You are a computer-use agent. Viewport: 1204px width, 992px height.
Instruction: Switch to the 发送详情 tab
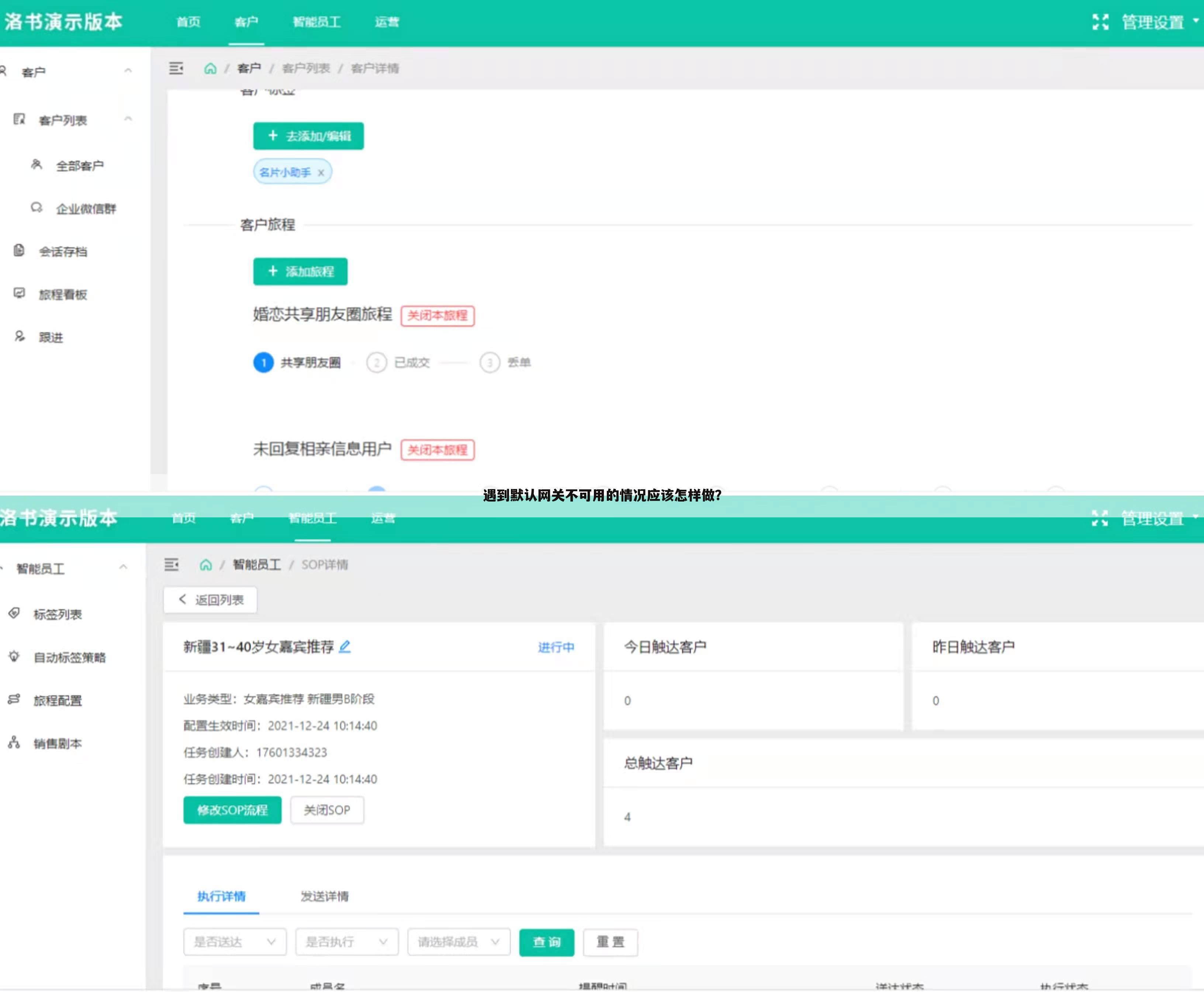324,896
